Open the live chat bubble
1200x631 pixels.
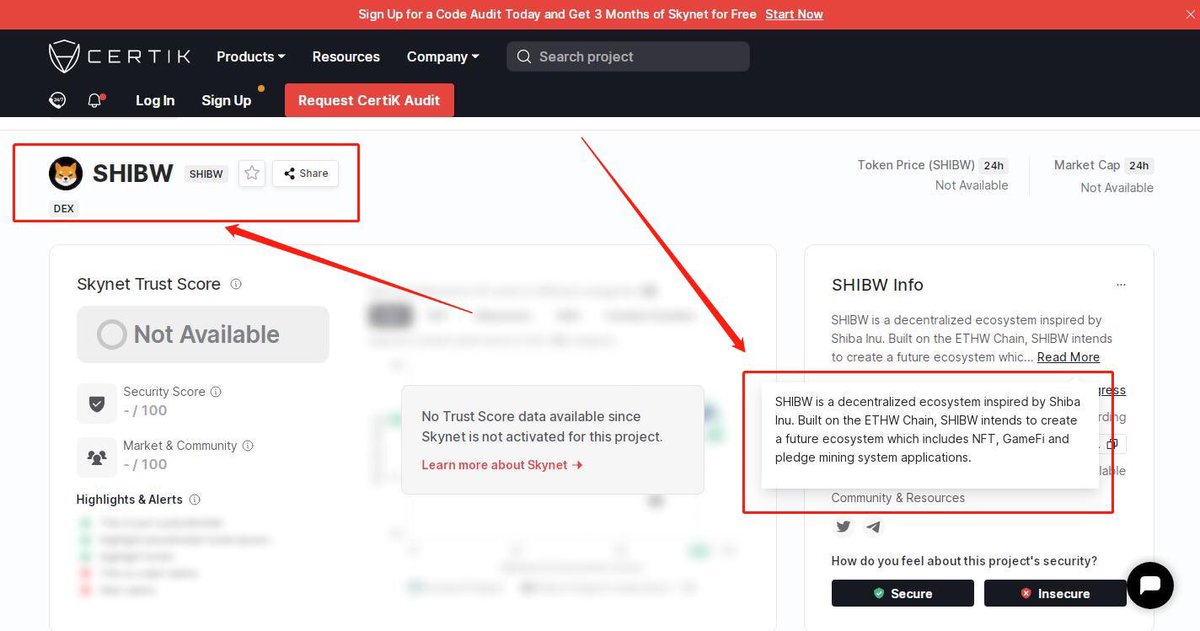tap(1150, 585)
